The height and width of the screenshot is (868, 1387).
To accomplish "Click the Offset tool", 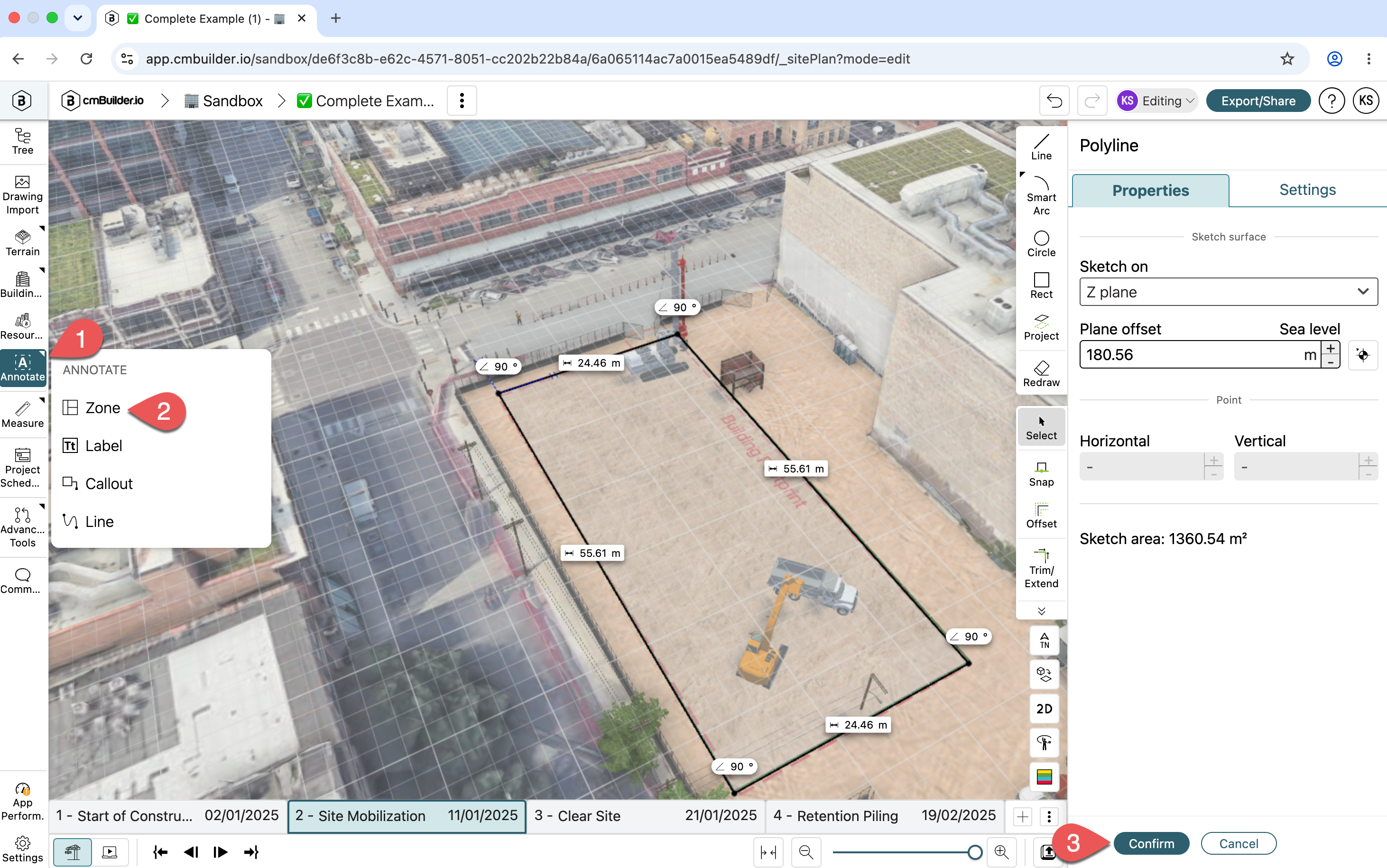I will pos(1041,516).
